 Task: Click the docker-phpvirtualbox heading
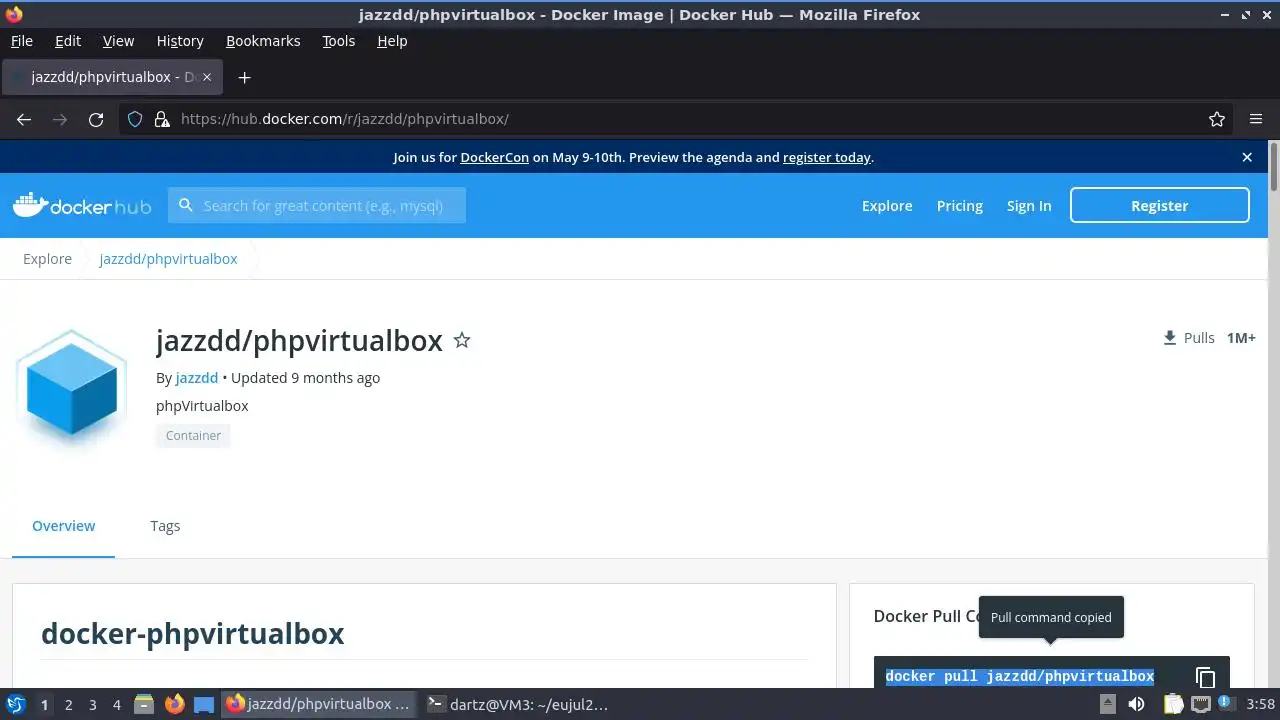[x=192, y=634]
